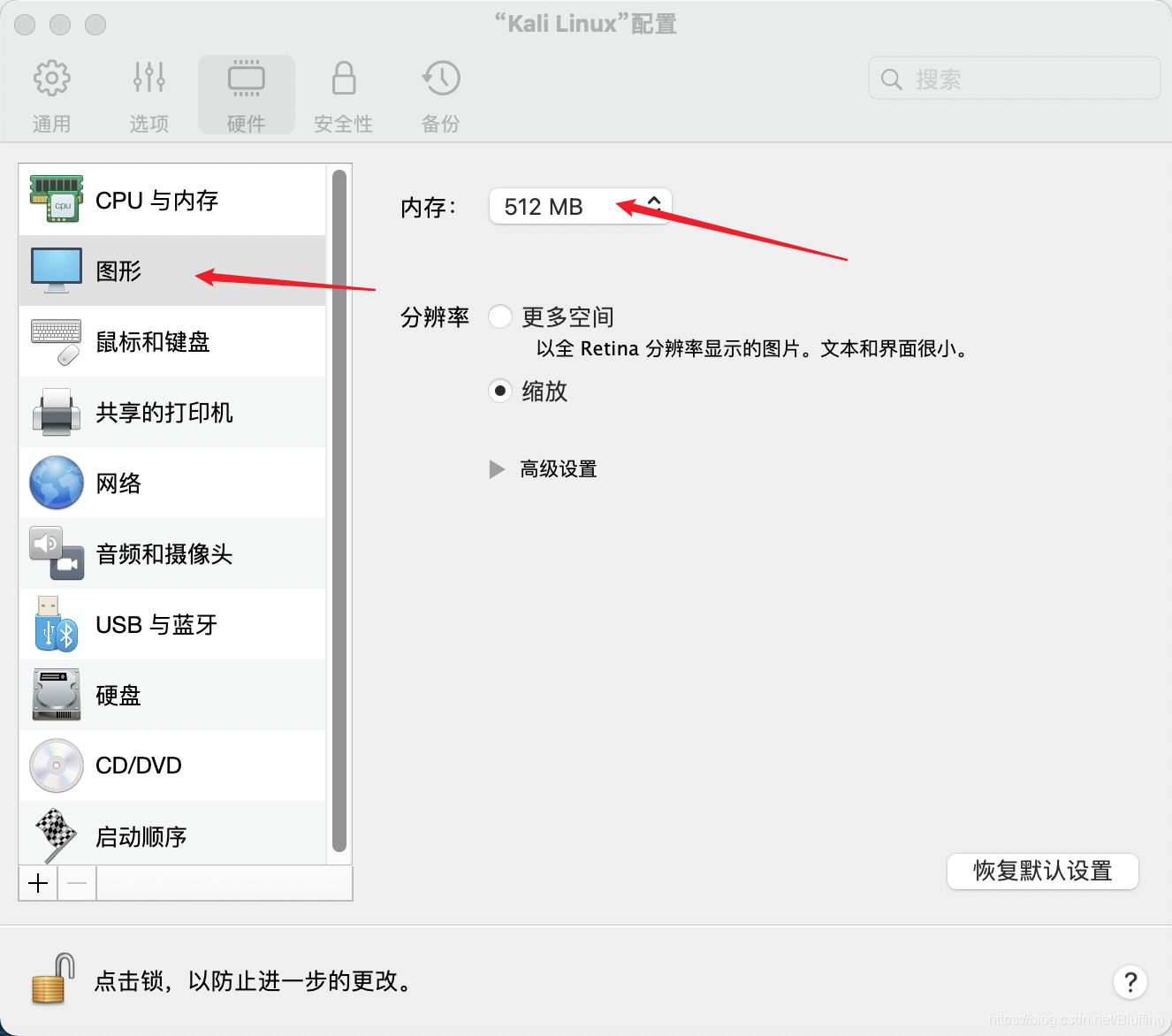Select the 共享的打印机 printer icon
This screenshot has width=1172, height=1036.
[x=57, y=412]
